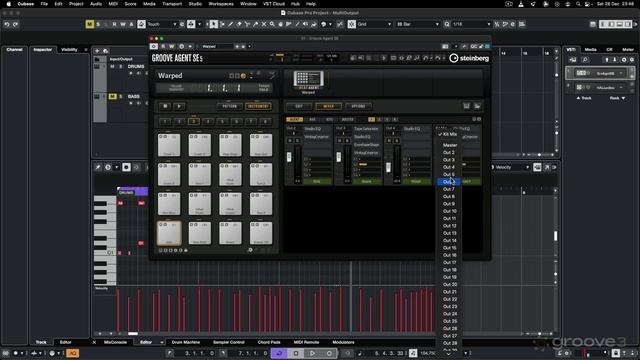Toggle Groove Agent plugin power button
Viewport: 640px width, 360px height.
(x=154, y=46)
